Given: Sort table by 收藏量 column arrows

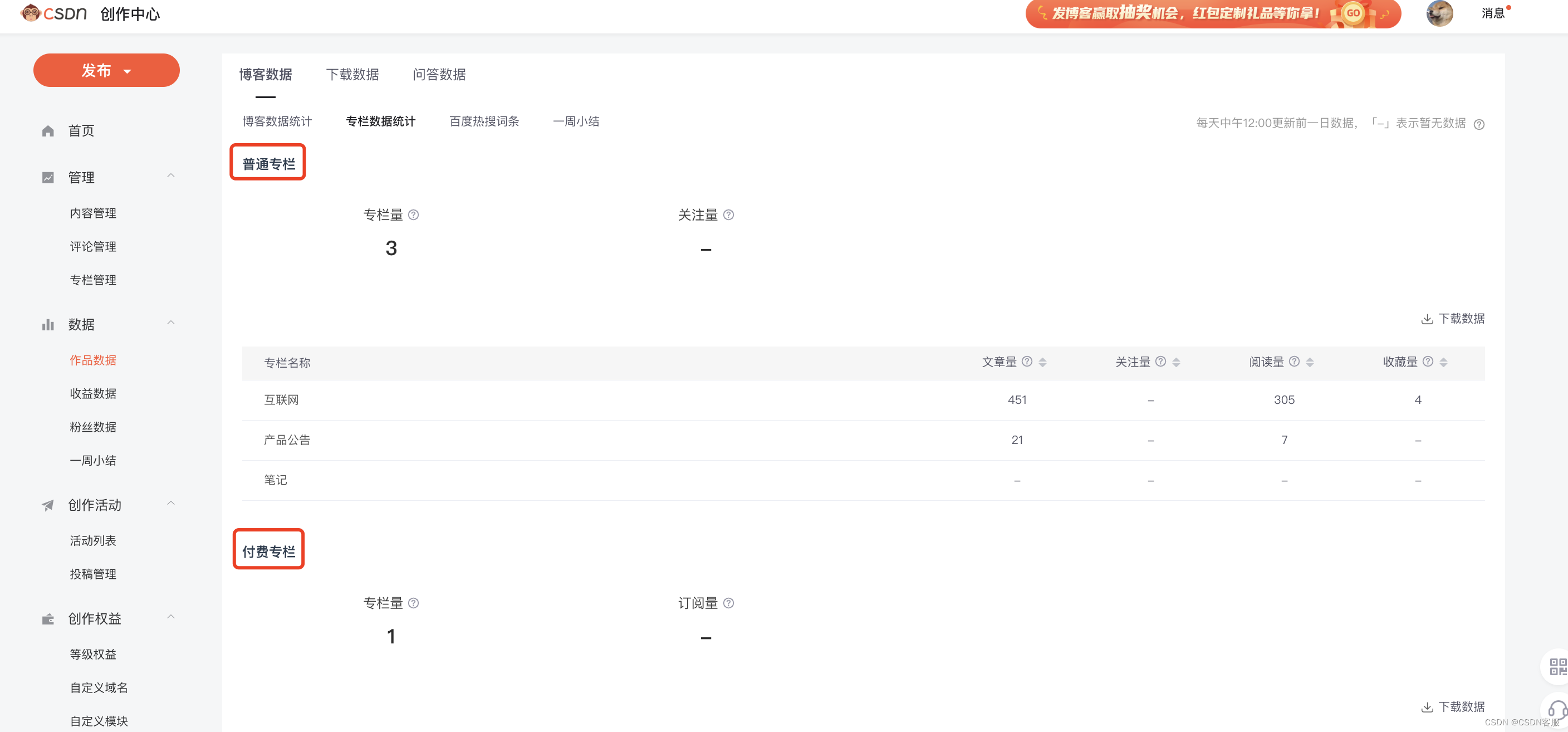Looking at the screenshot, I should click(1443, 362).
